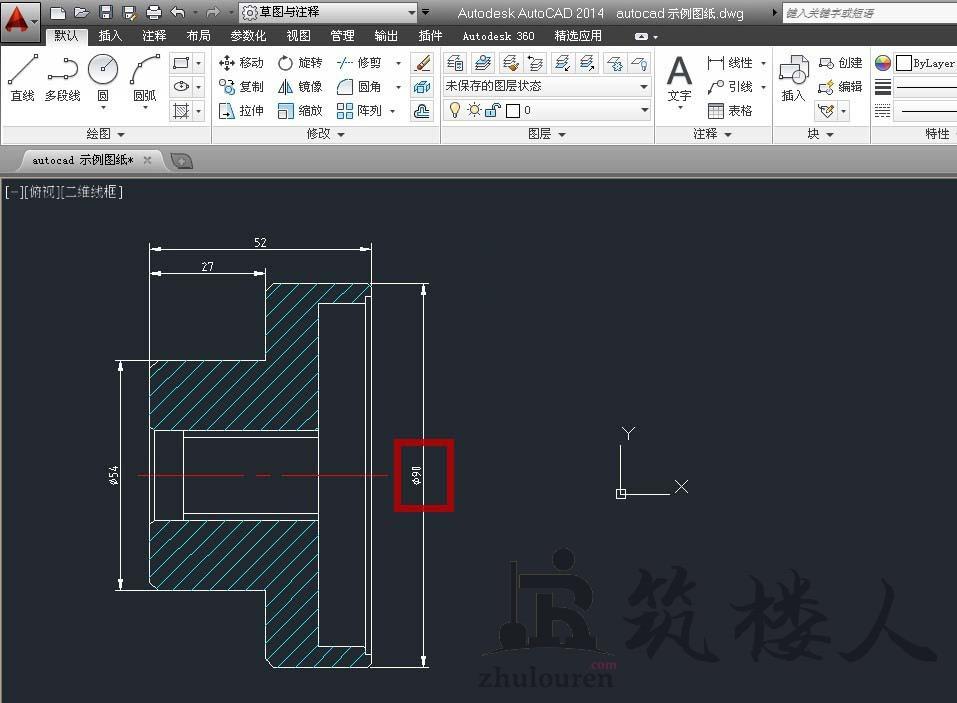
Task: Open the AutoCAD application menu logo
Action: coord(20,21)
